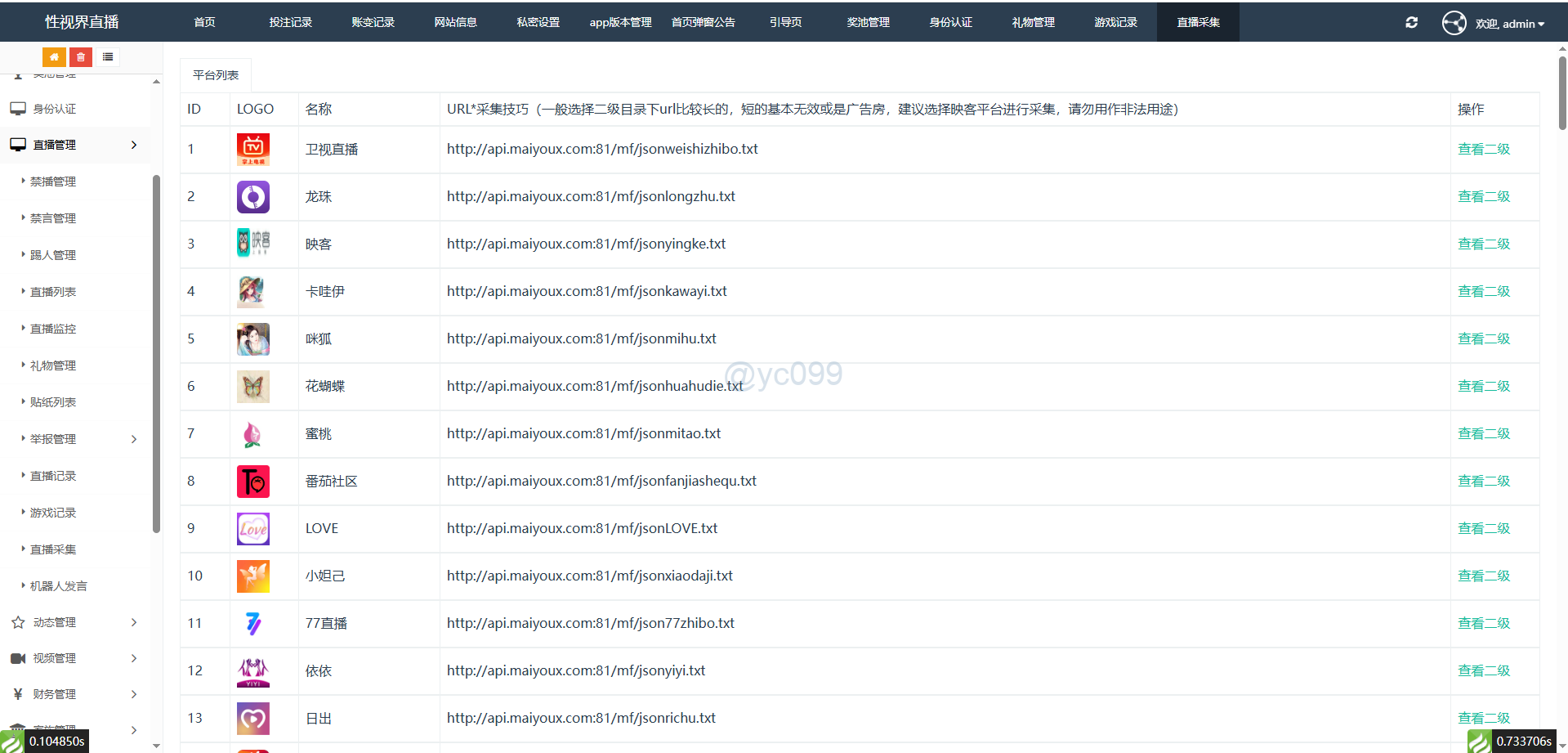Select 禁播管理 in the sidebar

[53, 182]
